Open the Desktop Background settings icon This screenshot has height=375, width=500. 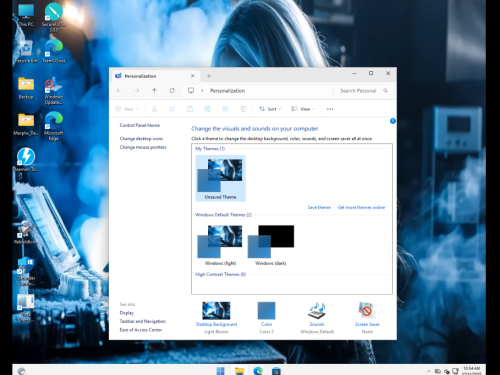click(x=216, y=310)
